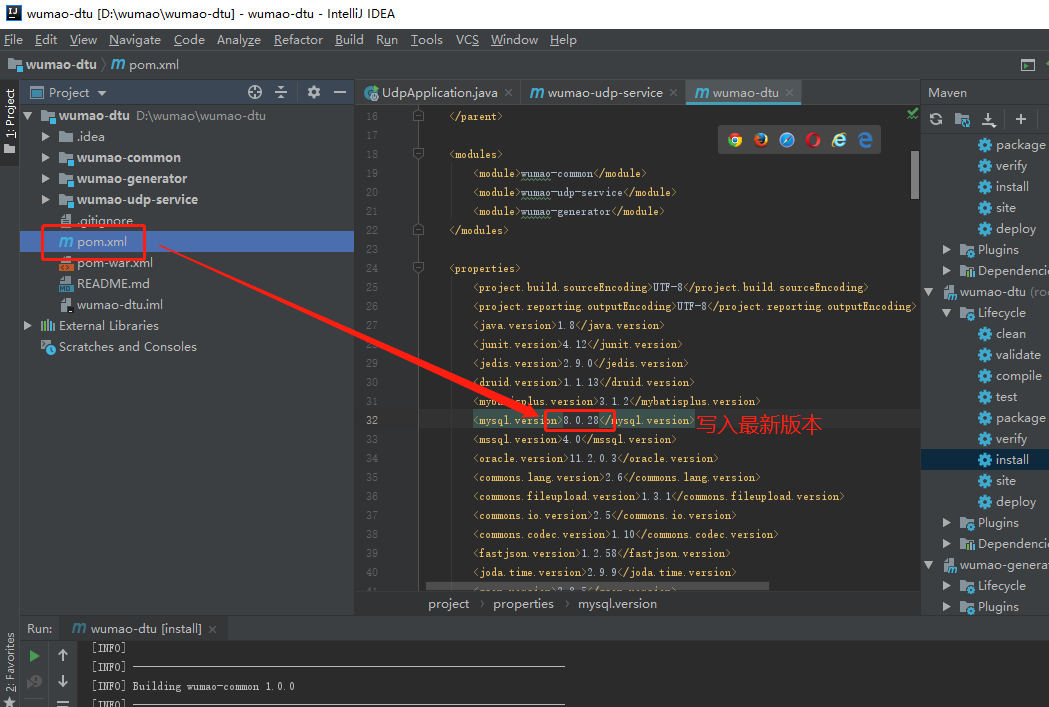Image resolution: width=1049 pixels, height=707 pixels.
Task: Click 'project' breadcrumb below editor
Action: pyautogui.click(x=448, y=603)
